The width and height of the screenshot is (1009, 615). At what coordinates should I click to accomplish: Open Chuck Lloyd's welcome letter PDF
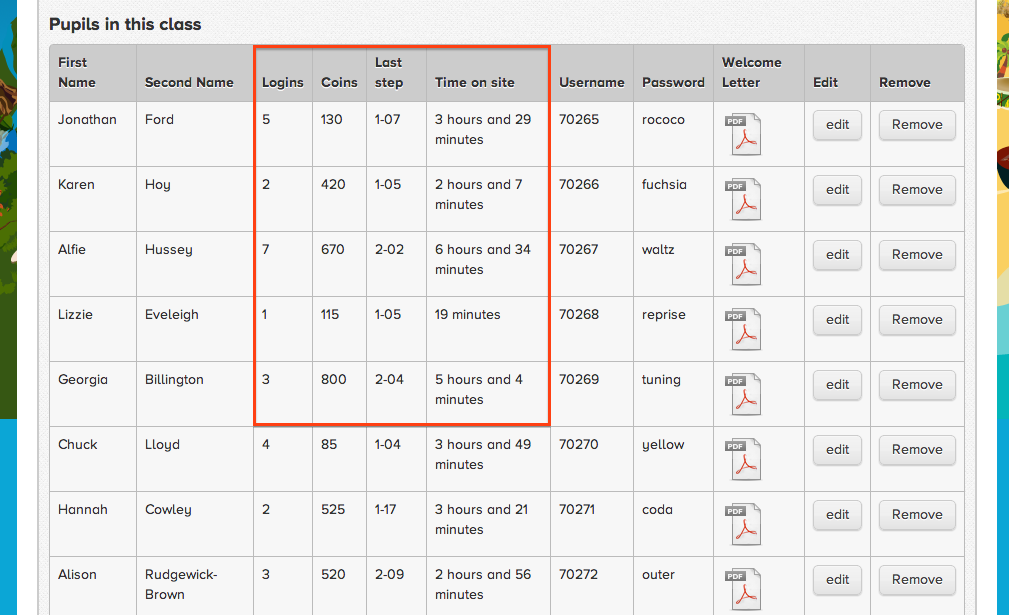point(743,459)
